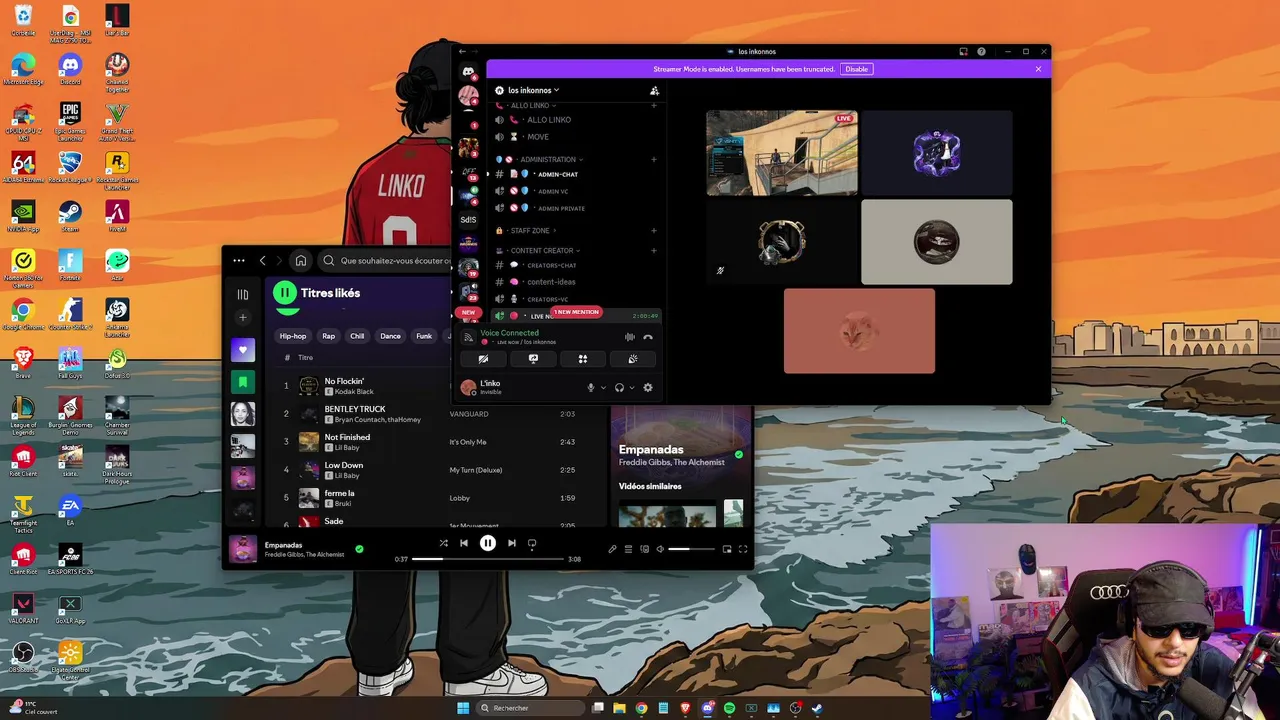Expand headphone output options arrow in Discord
1280x720 pixels.
631,388
